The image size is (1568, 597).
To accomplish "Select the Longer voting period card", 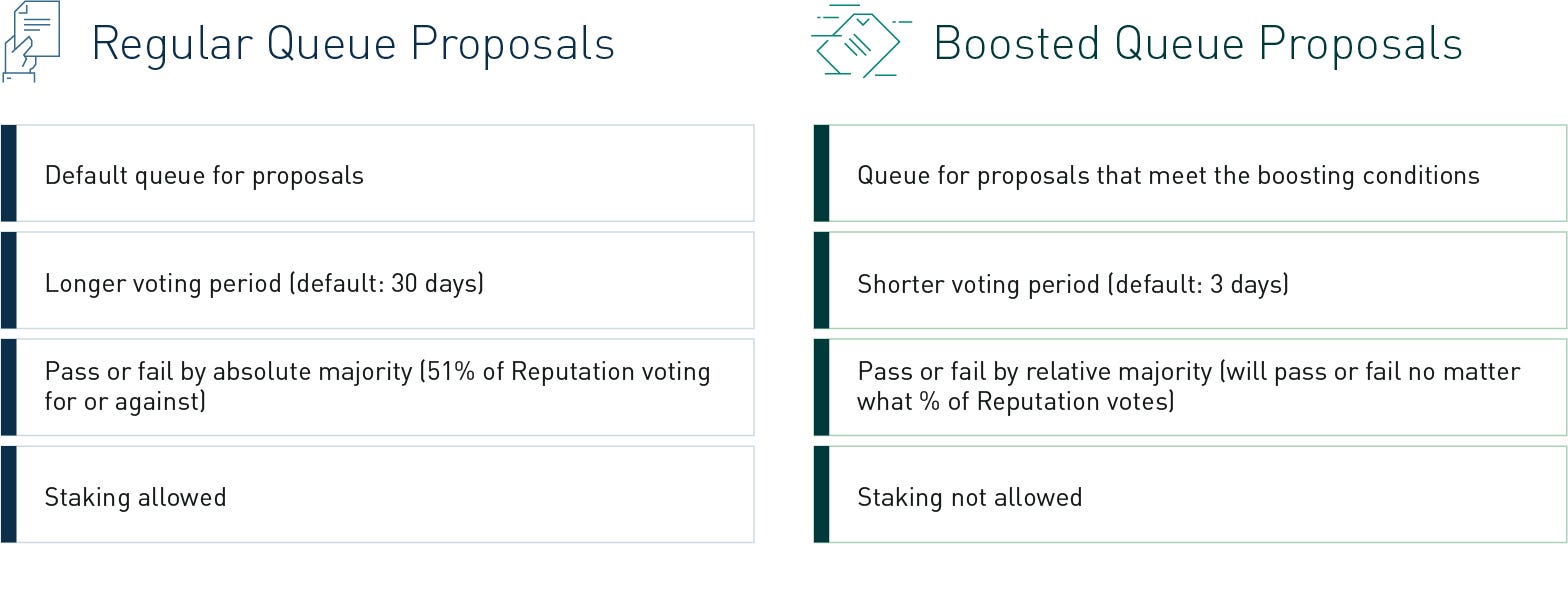I will click(385, 281).
